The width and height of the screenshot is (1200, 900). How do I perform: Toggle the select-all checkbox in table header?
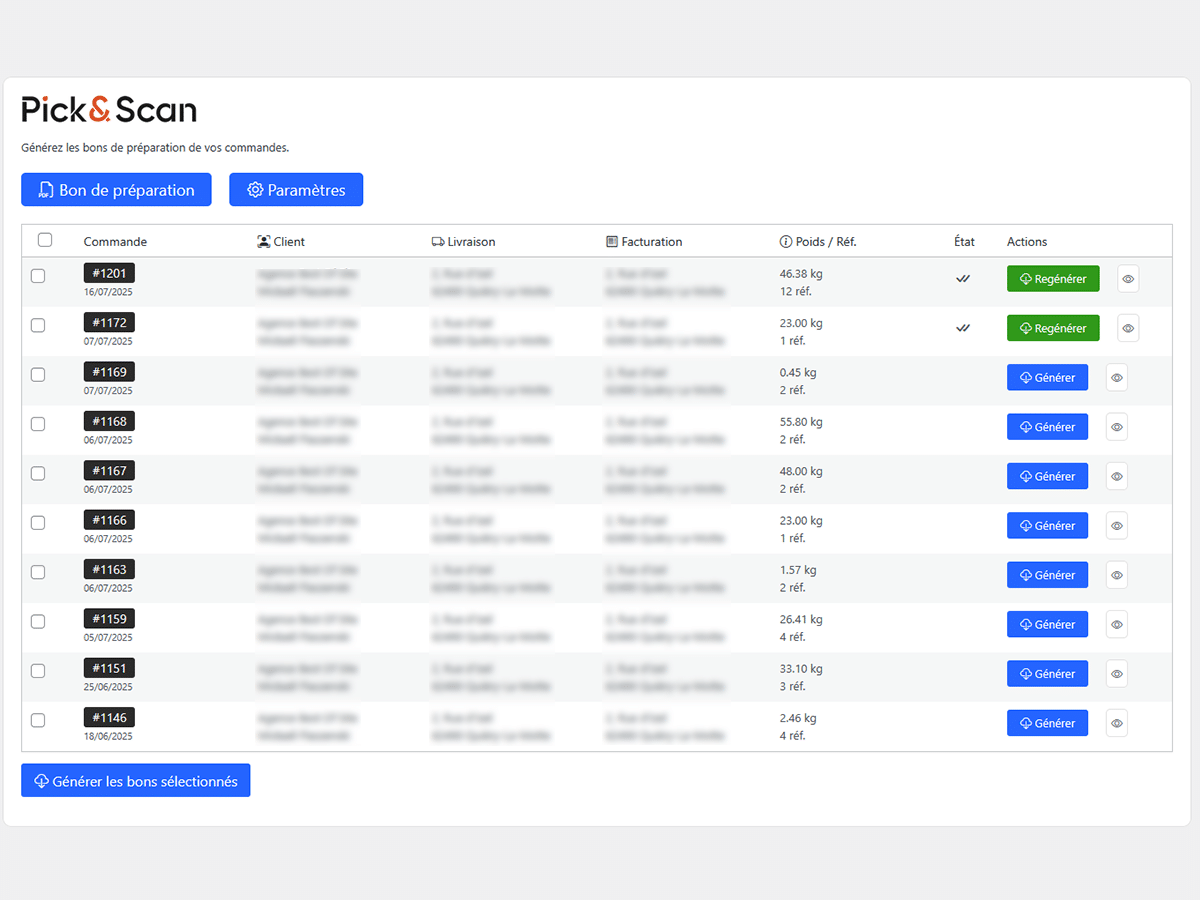pyautogui.click(x=45, y=240)
